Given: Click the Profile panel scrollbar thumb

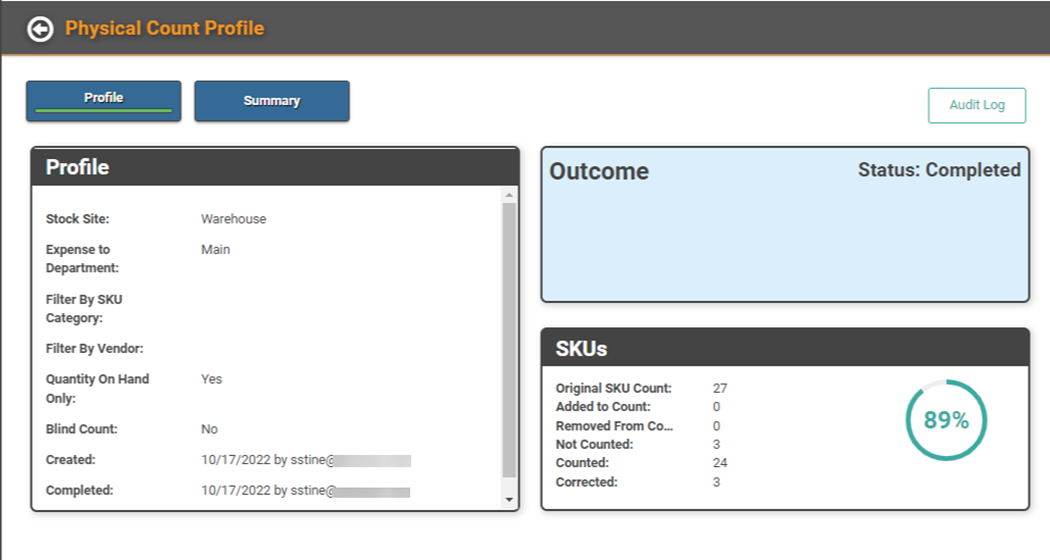Looking at the screenshot, I should coord(509,340).
